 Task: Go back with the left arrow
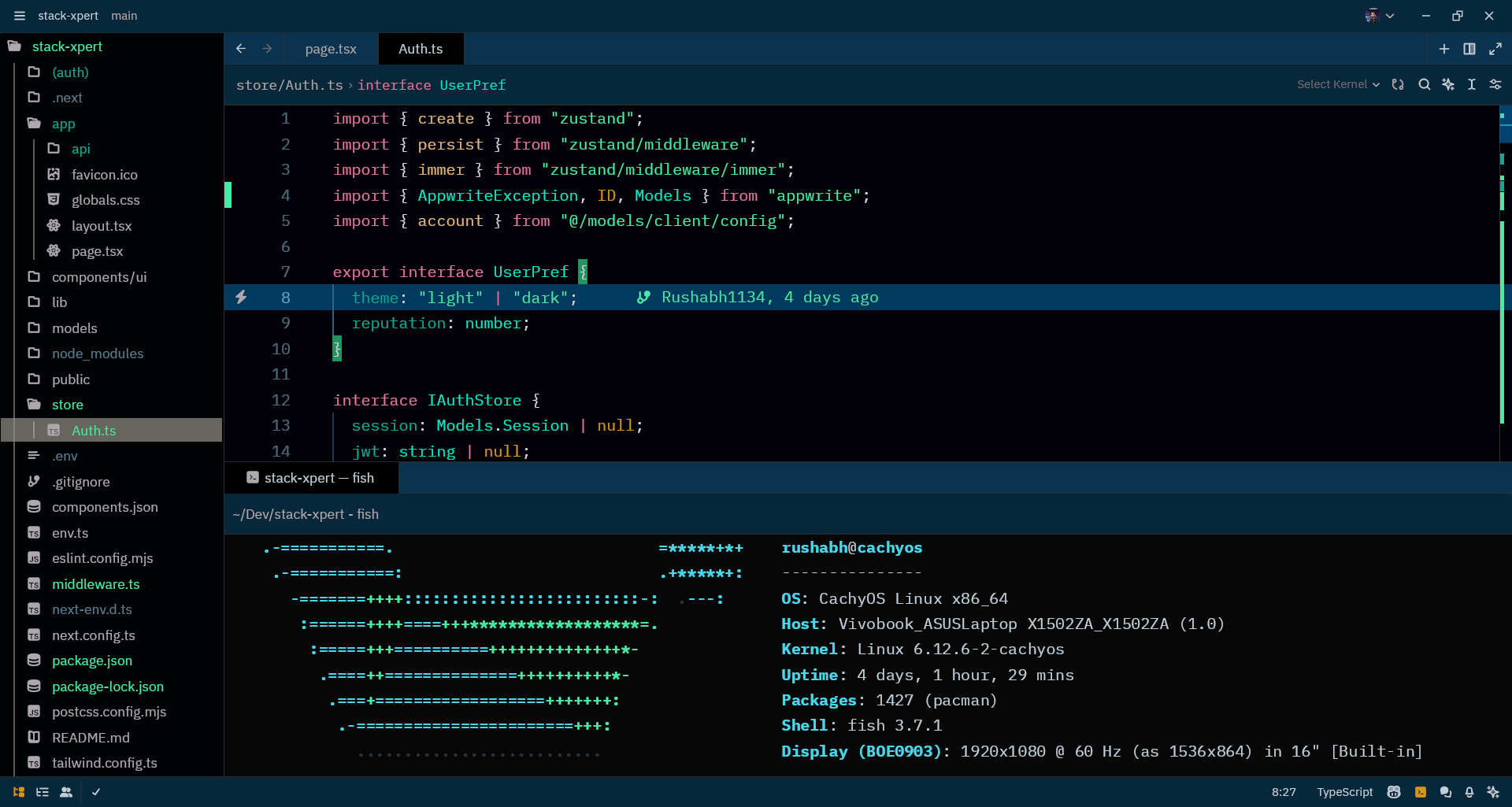[241, 49]
